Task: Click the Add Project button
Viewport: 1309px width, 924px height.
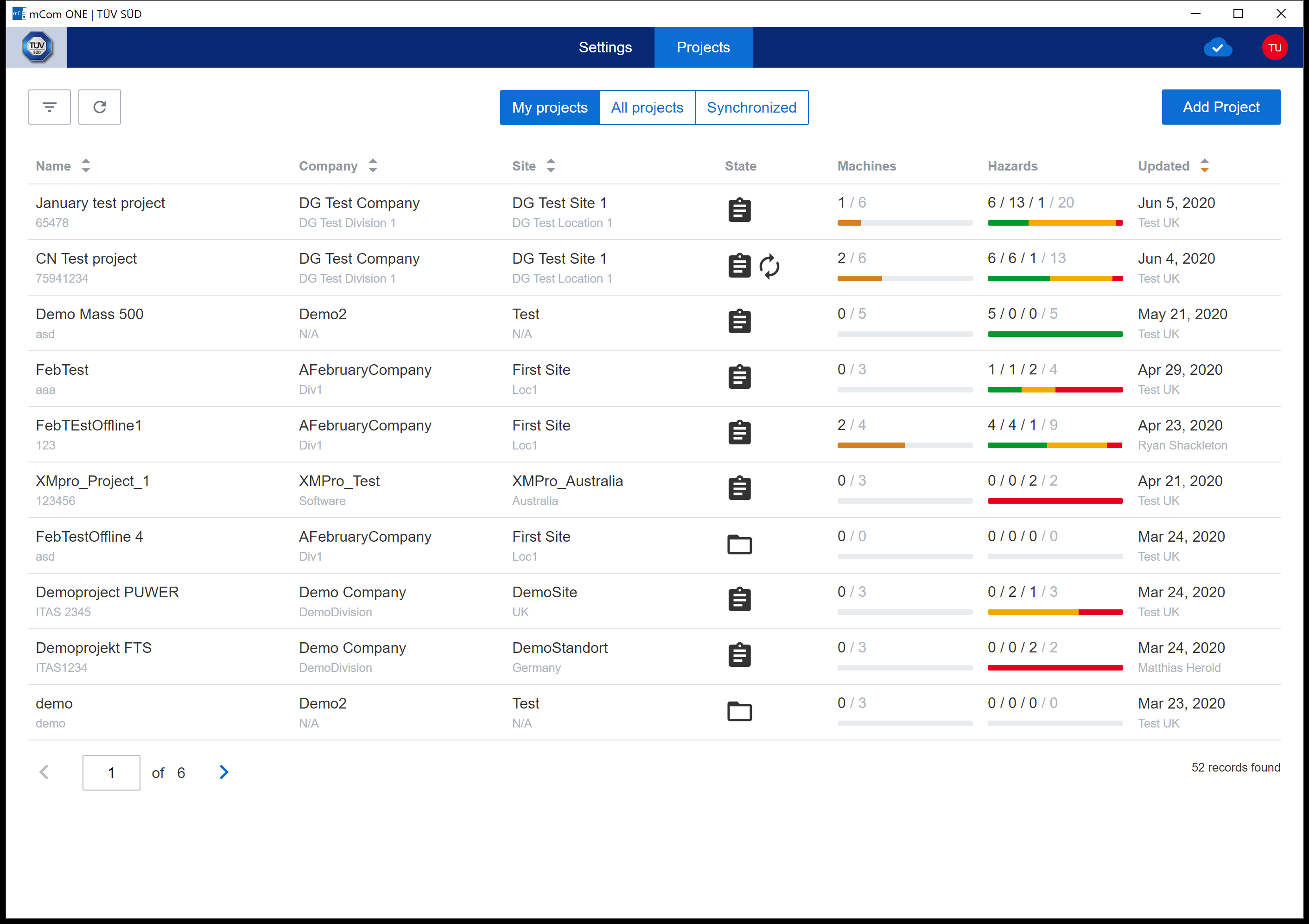Action: tap(1220, 107)
